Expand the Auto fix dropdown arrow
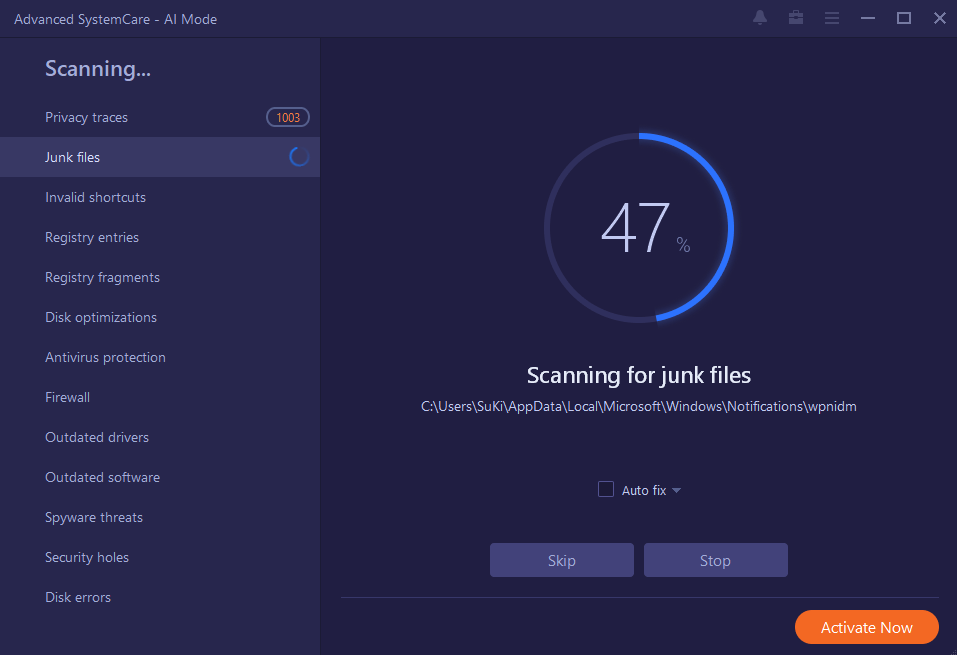This screenshot has height=655, width=957. (676, 490)
